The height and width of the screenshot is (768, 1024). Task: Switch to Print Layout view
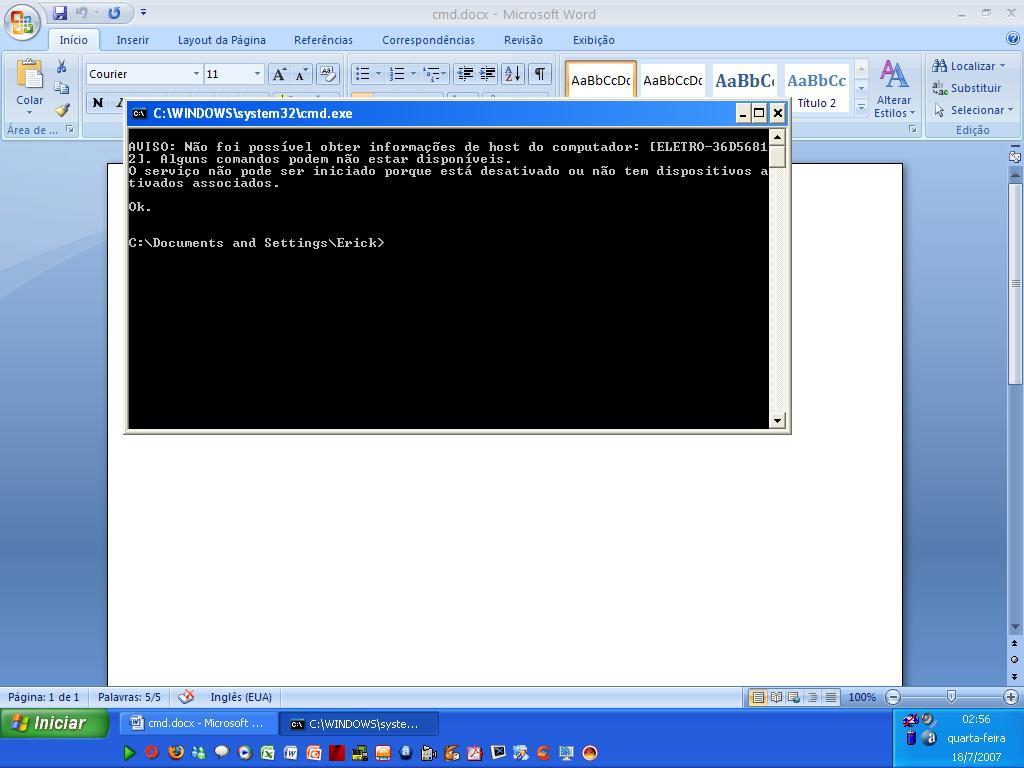click(x=758, y=697)
